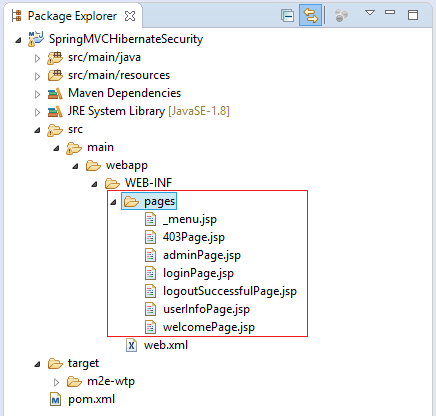Click the Collapse All toolbar icon
This screenshot has height=416, width=436.
coord(287,16)
